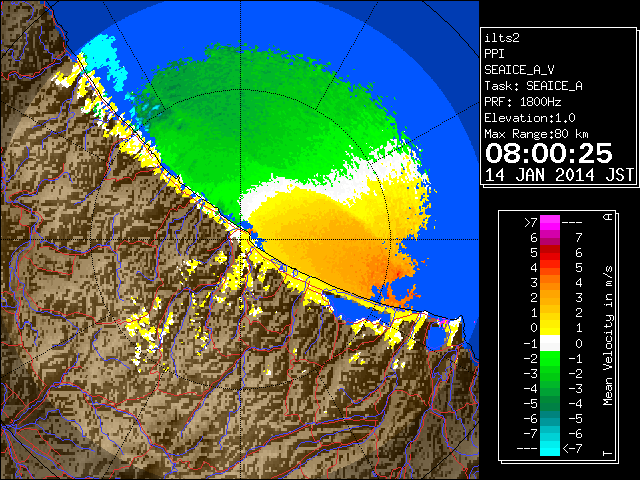Viewport: 640px width, 480px height.
Task: Select the 'Elevation:1.0' entry
Action: (x=529, y=118)
